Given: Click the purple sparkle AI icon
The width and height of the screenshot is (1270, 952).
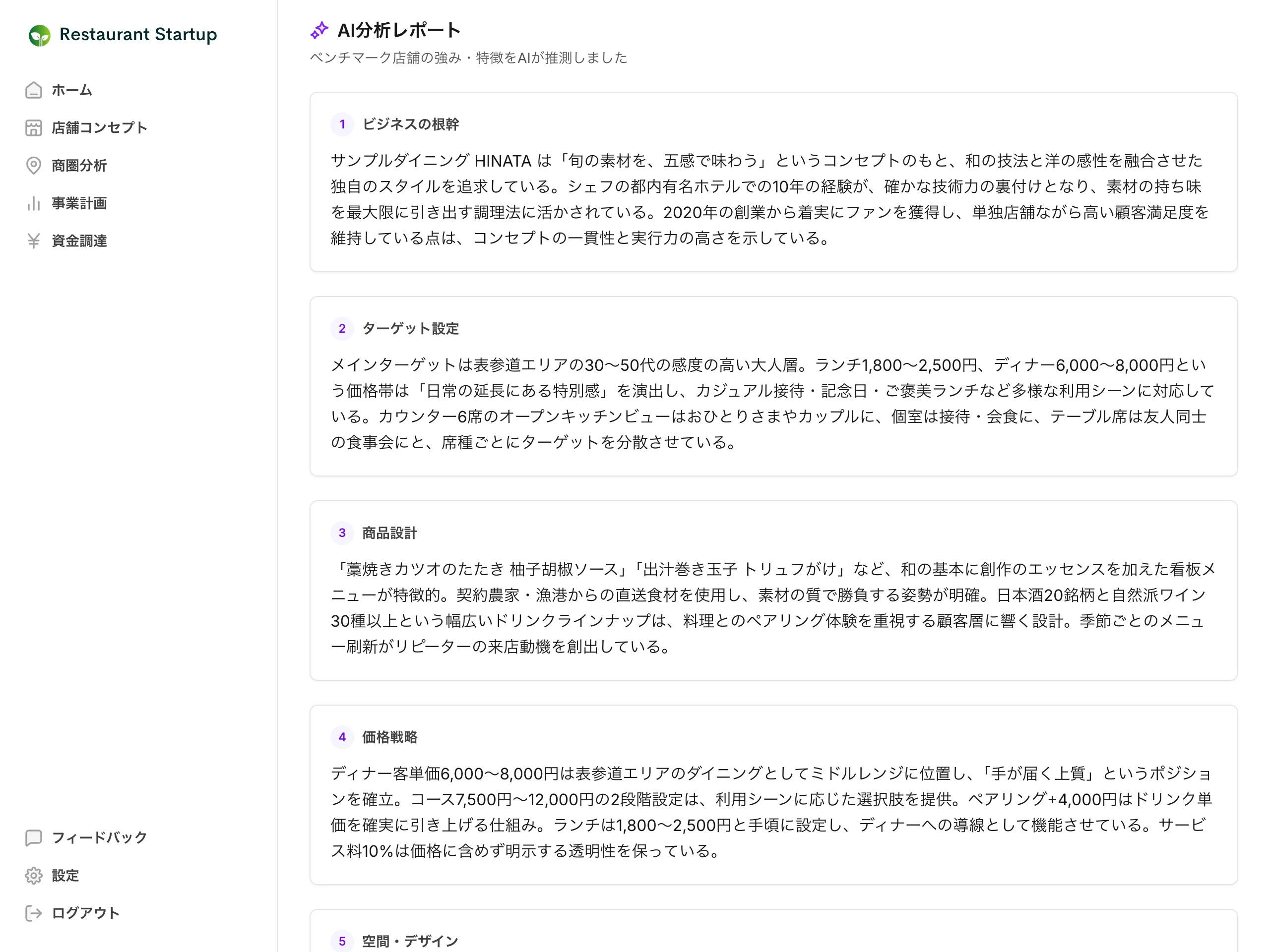Looking at the screenshot, I should pyautogui.click(x=319, y=30).
